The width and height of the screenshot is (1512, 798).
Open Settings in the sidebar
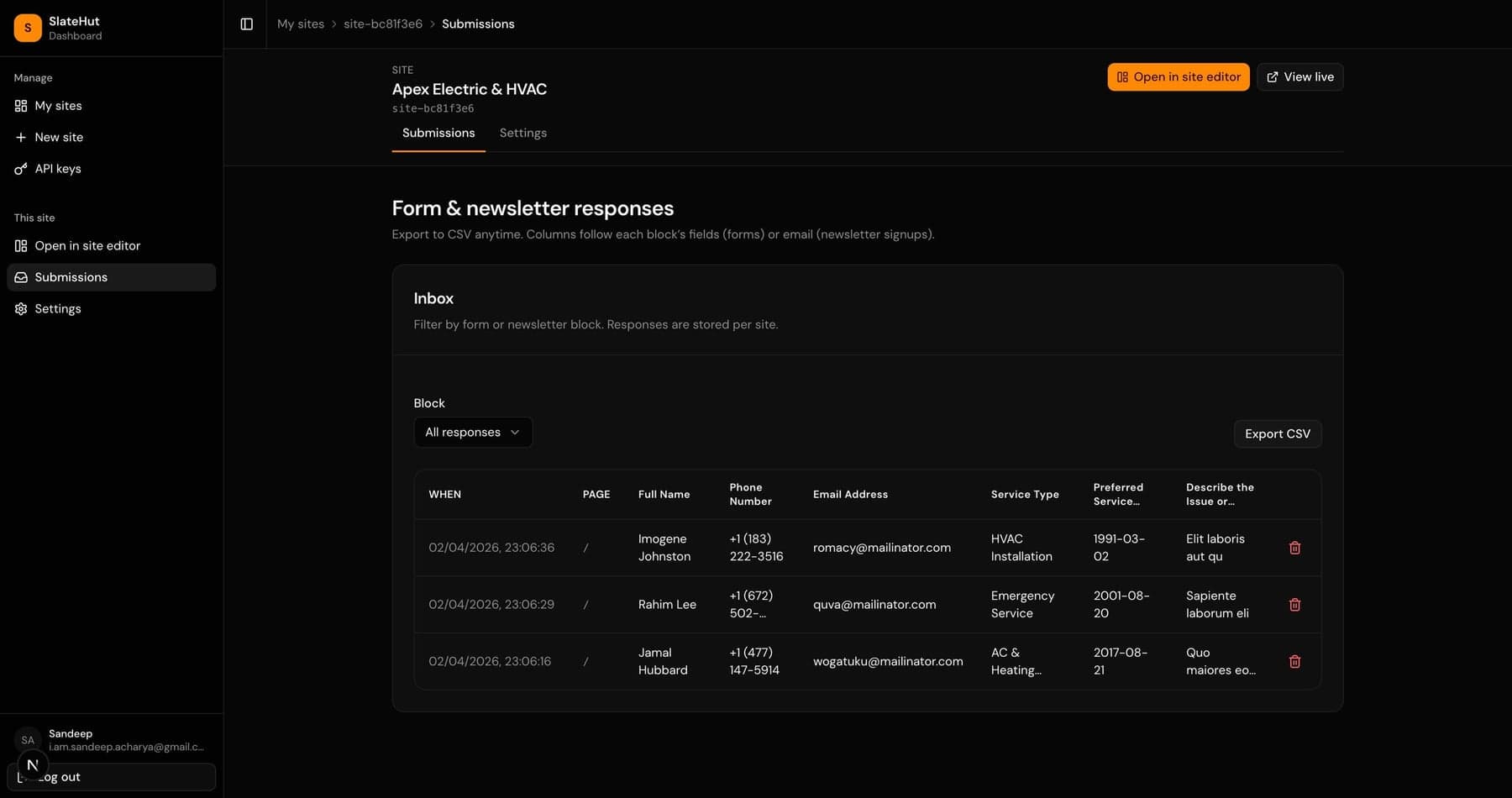[x=111, y=309]
